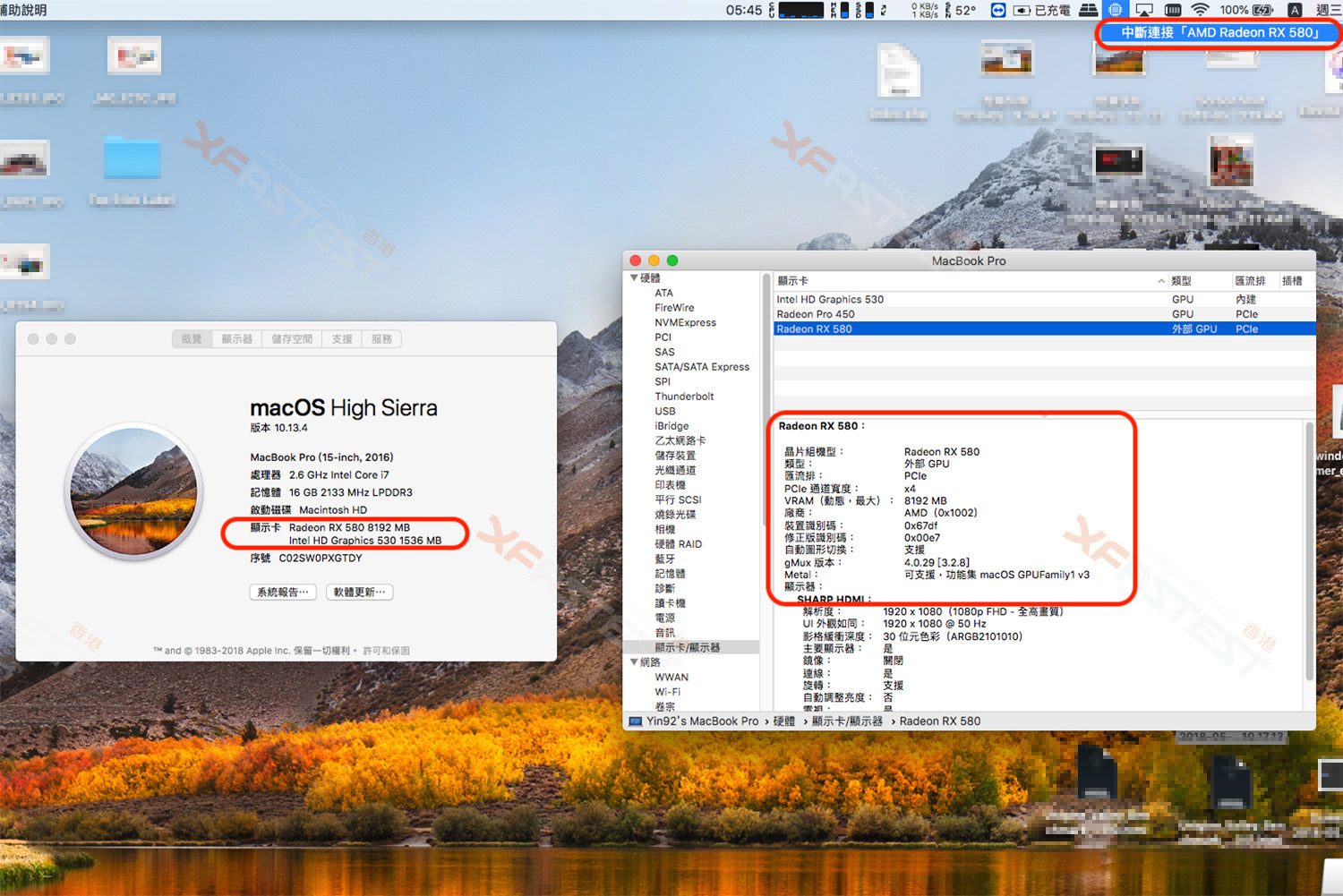This screenshot has width=1343, height=896.
Task: Click Yin92's MacBook Pro in path bar
Action: tap(702, 721)
